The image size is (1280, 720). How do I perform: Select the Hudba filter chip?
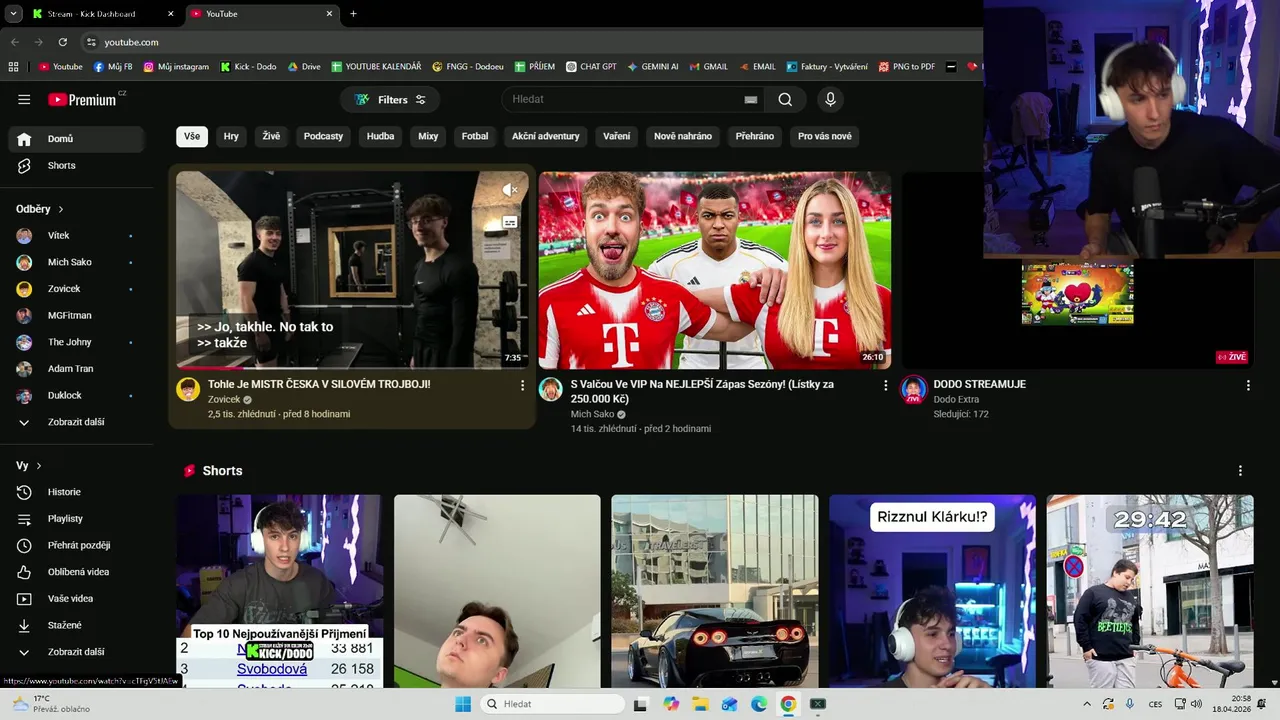380,136
